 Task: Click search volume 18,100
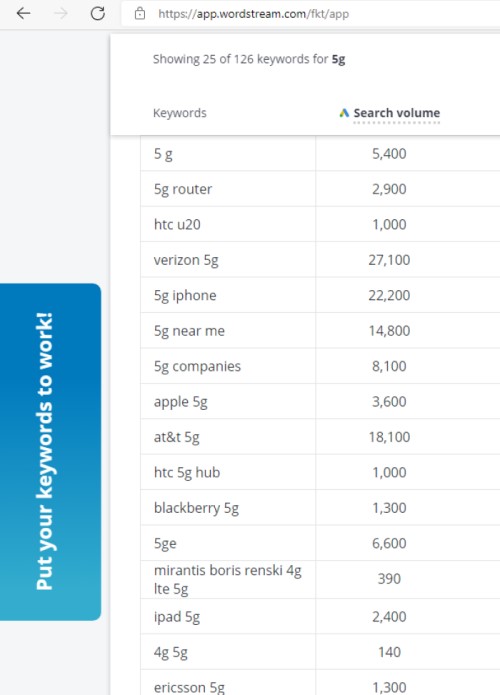[x=389, y=437]
